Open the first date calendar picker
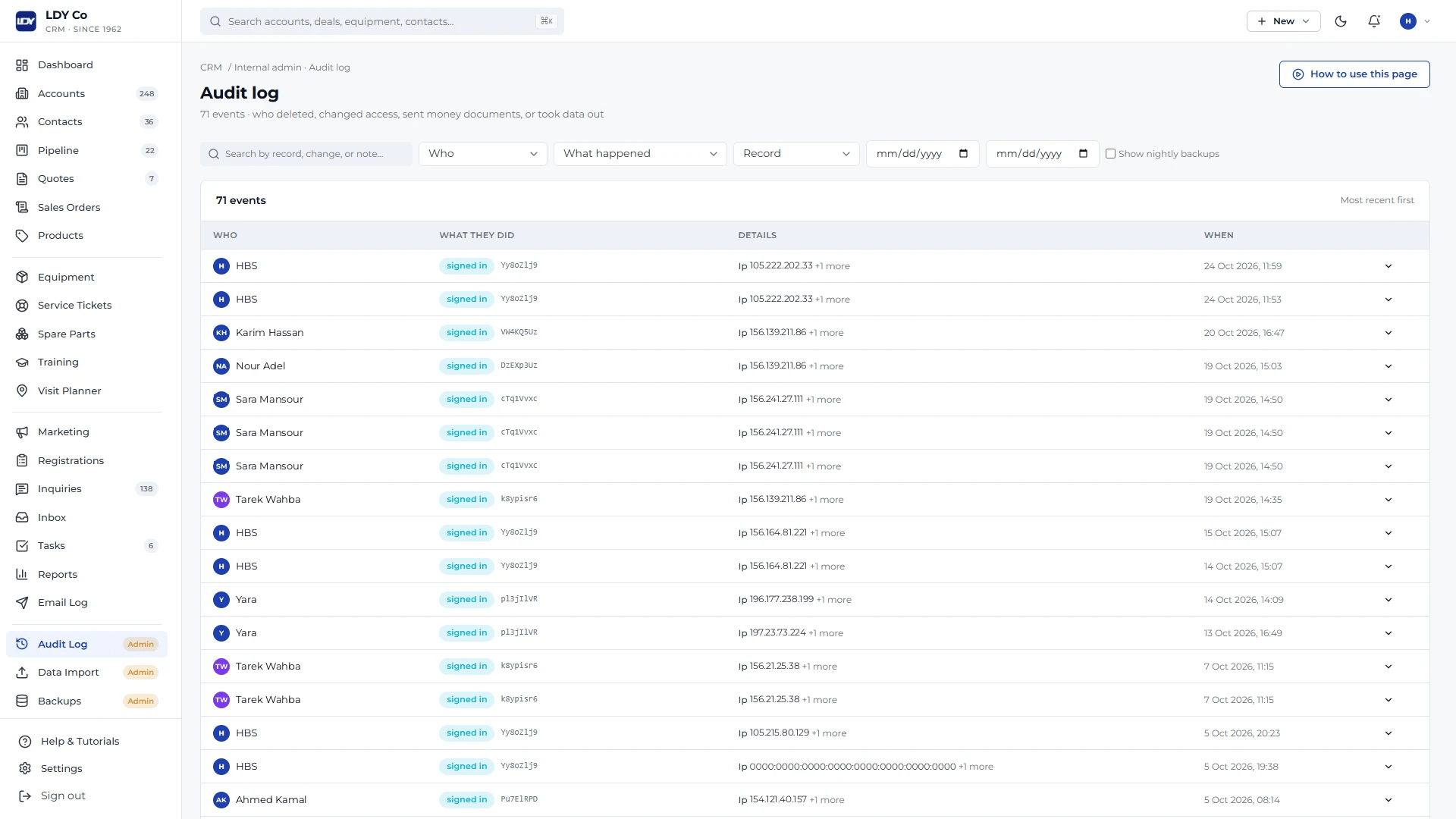1456x819 pixels. coord(963,154)
